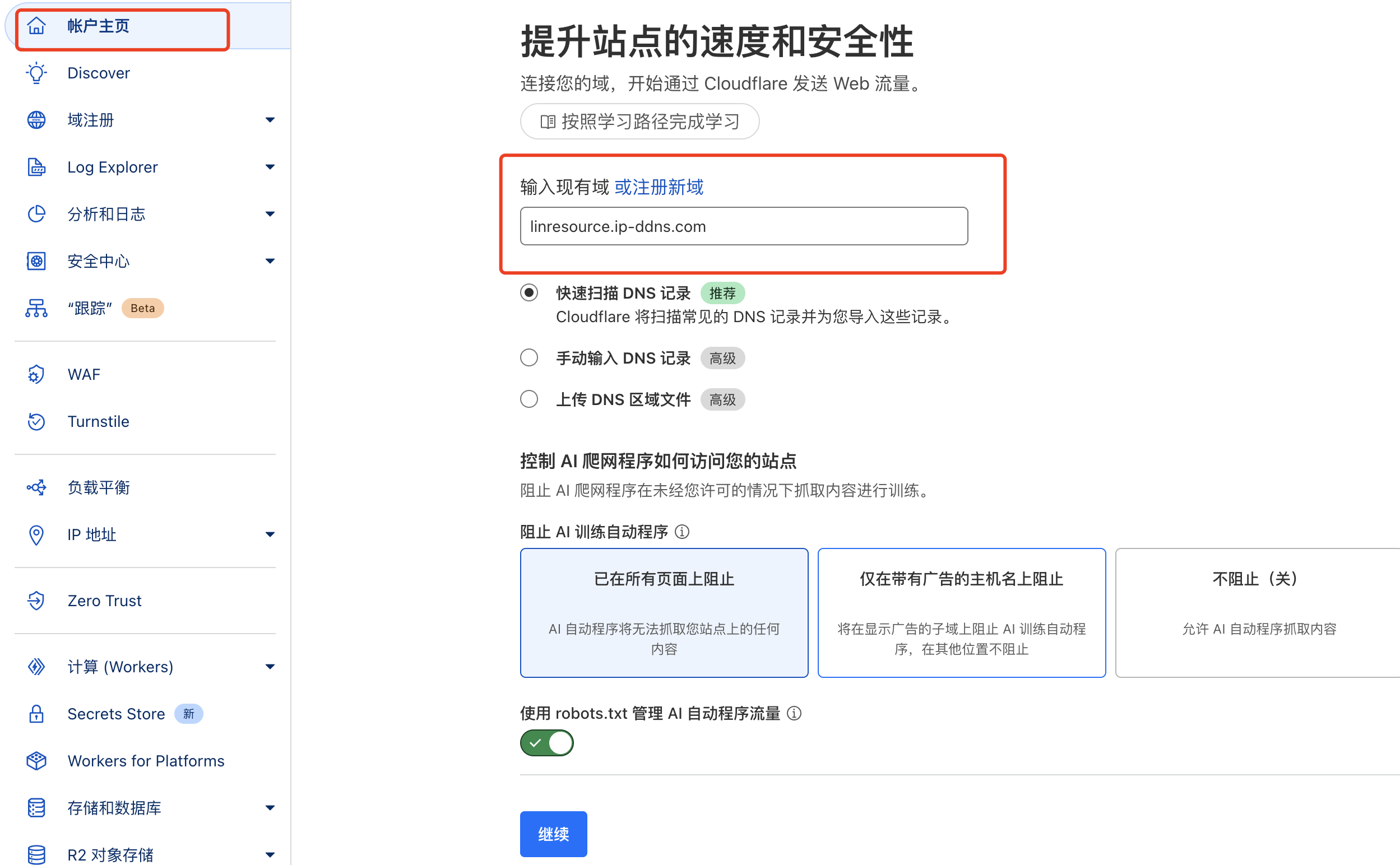Click the domain input field linresource.ip-ddns.com

click(744, 226)
